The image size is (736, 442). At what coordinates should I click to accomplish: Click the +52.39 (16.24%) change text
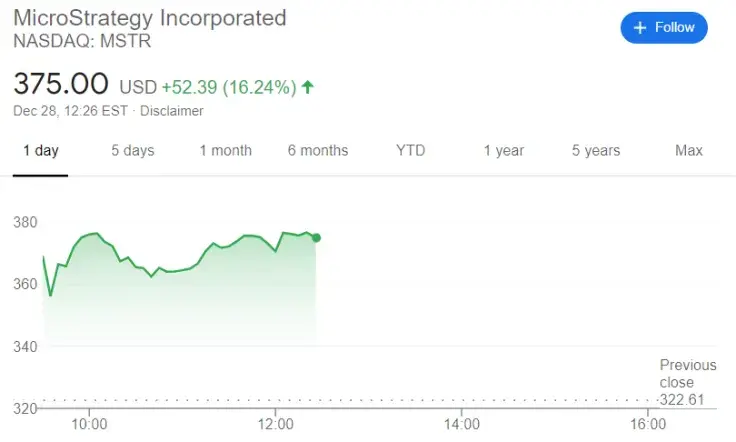229,87
